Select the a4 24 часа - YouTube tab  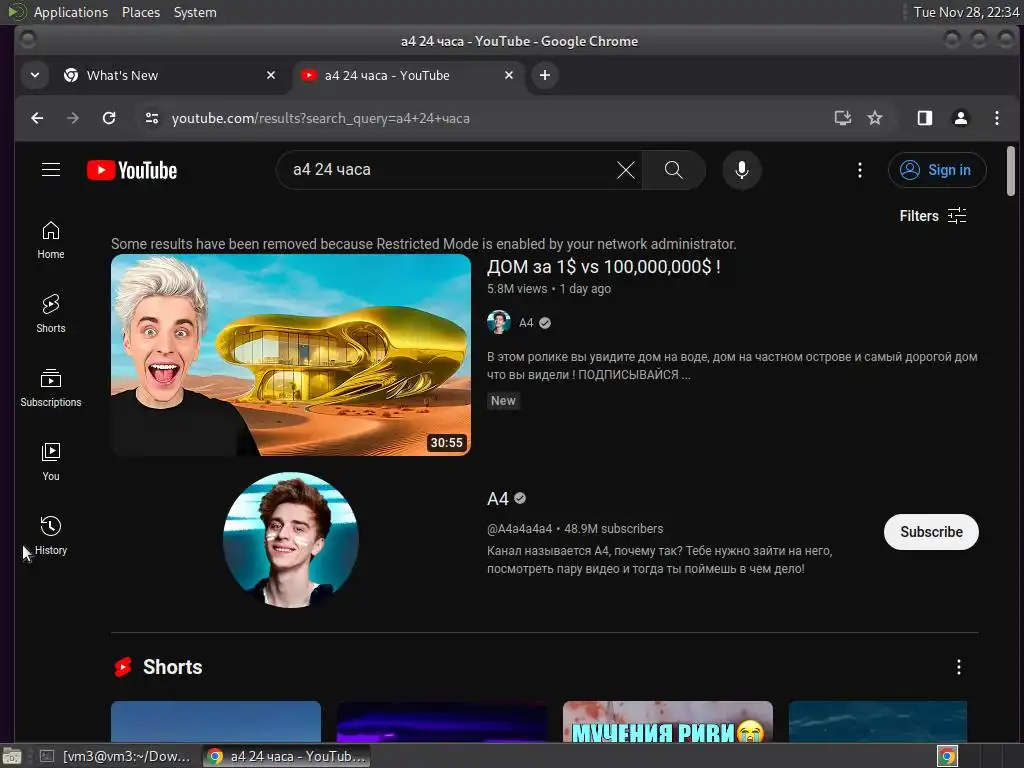[x=408, y=75]
